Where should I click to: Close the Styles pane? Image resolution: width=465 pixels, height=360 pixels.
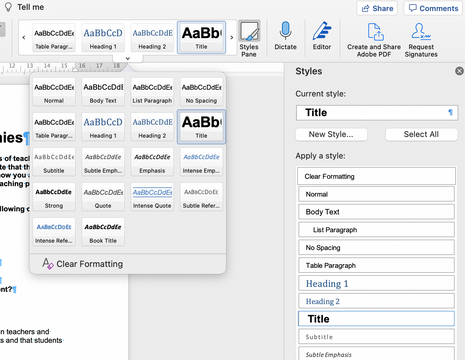point(459,71)
